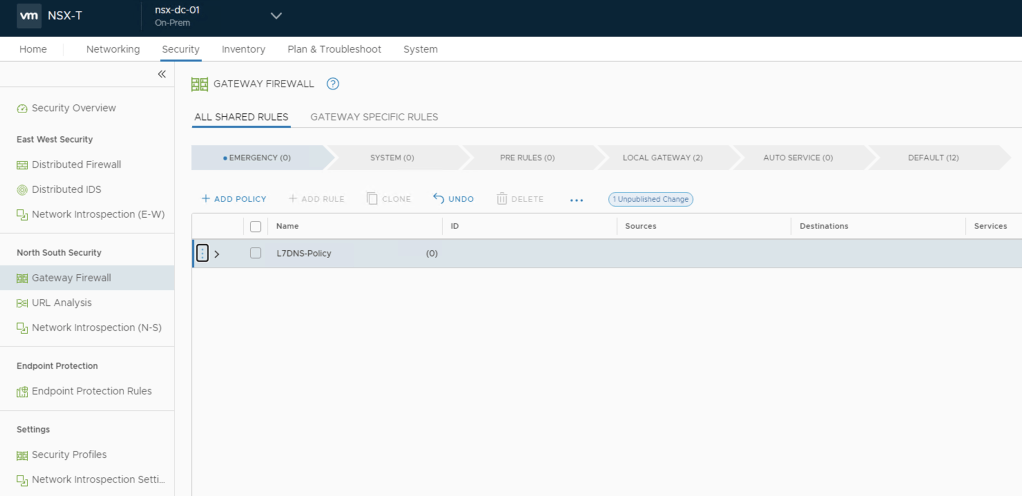Open the nsx-dc-01 site dropdown
The image size is (1022, 496).
point(276,16)
